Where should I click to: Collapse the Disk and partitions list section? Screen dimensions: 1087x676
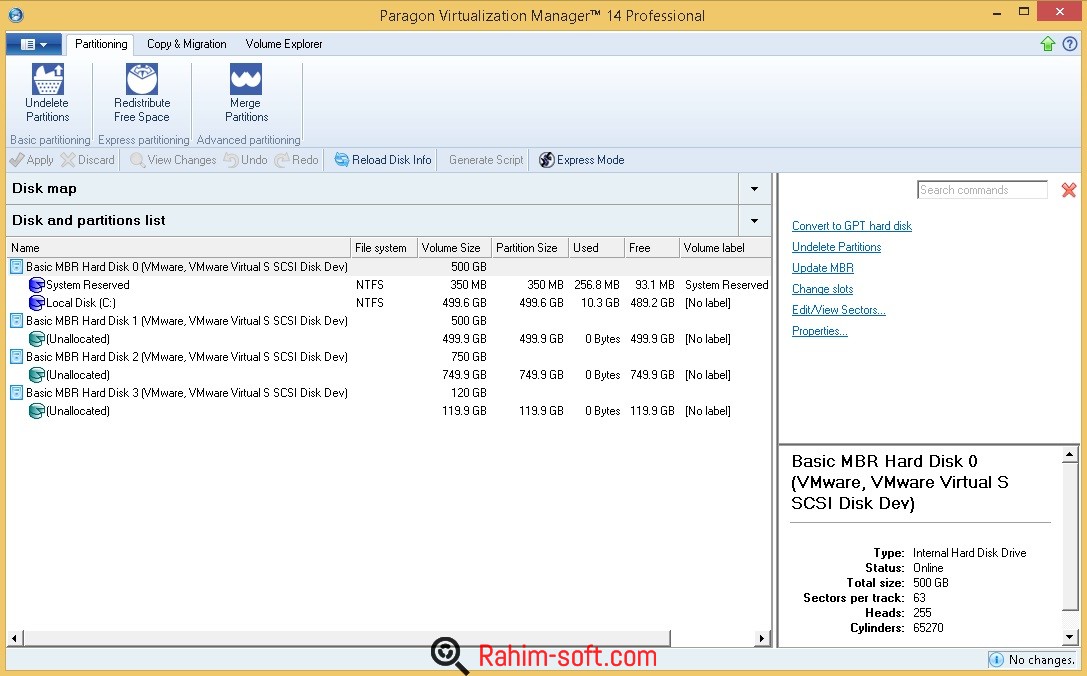pos(754,221)
